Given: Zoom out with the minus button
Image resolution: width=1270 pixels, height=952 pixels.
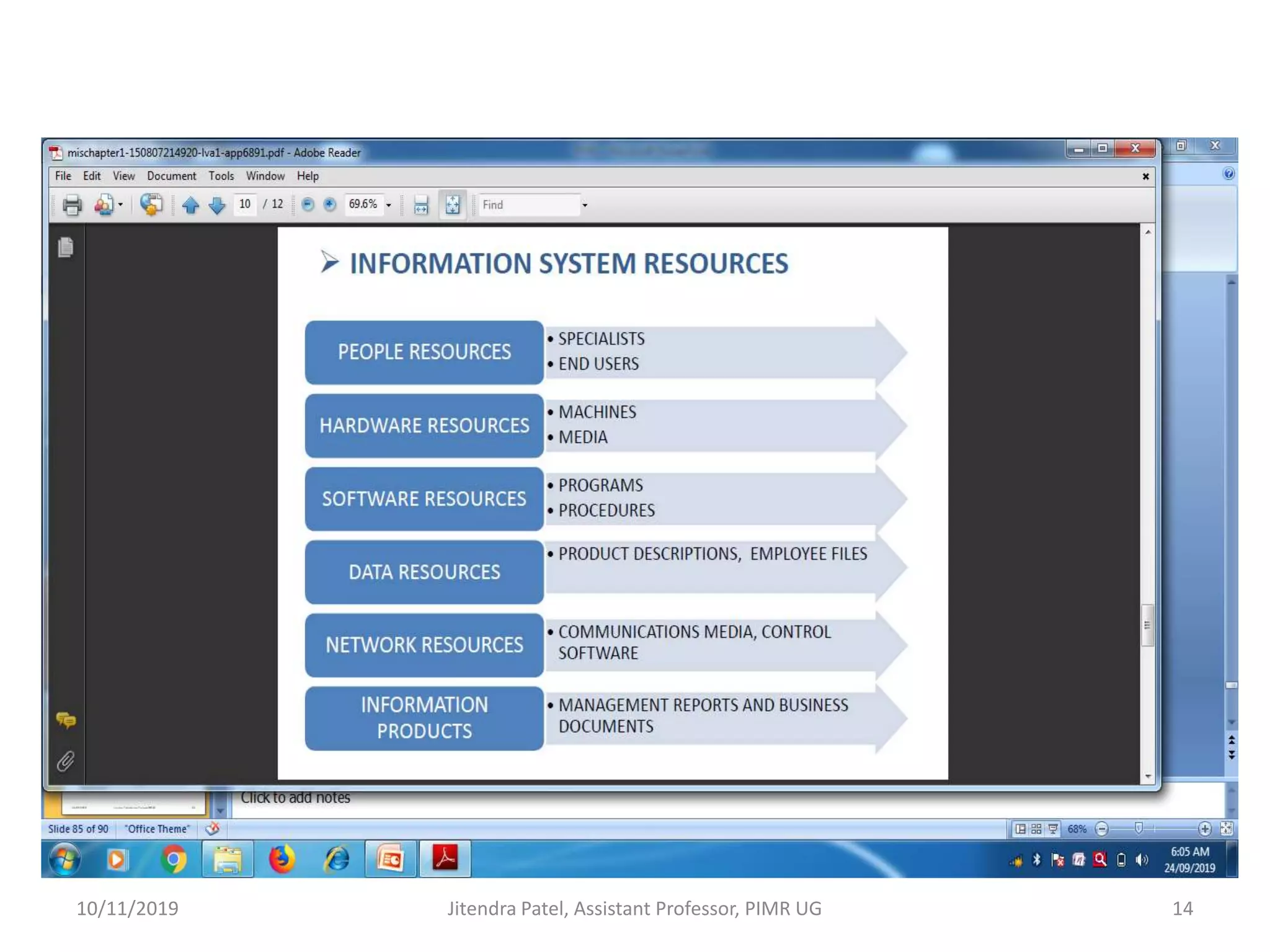Looking at the screenshot, I should (x=308, y=204).
